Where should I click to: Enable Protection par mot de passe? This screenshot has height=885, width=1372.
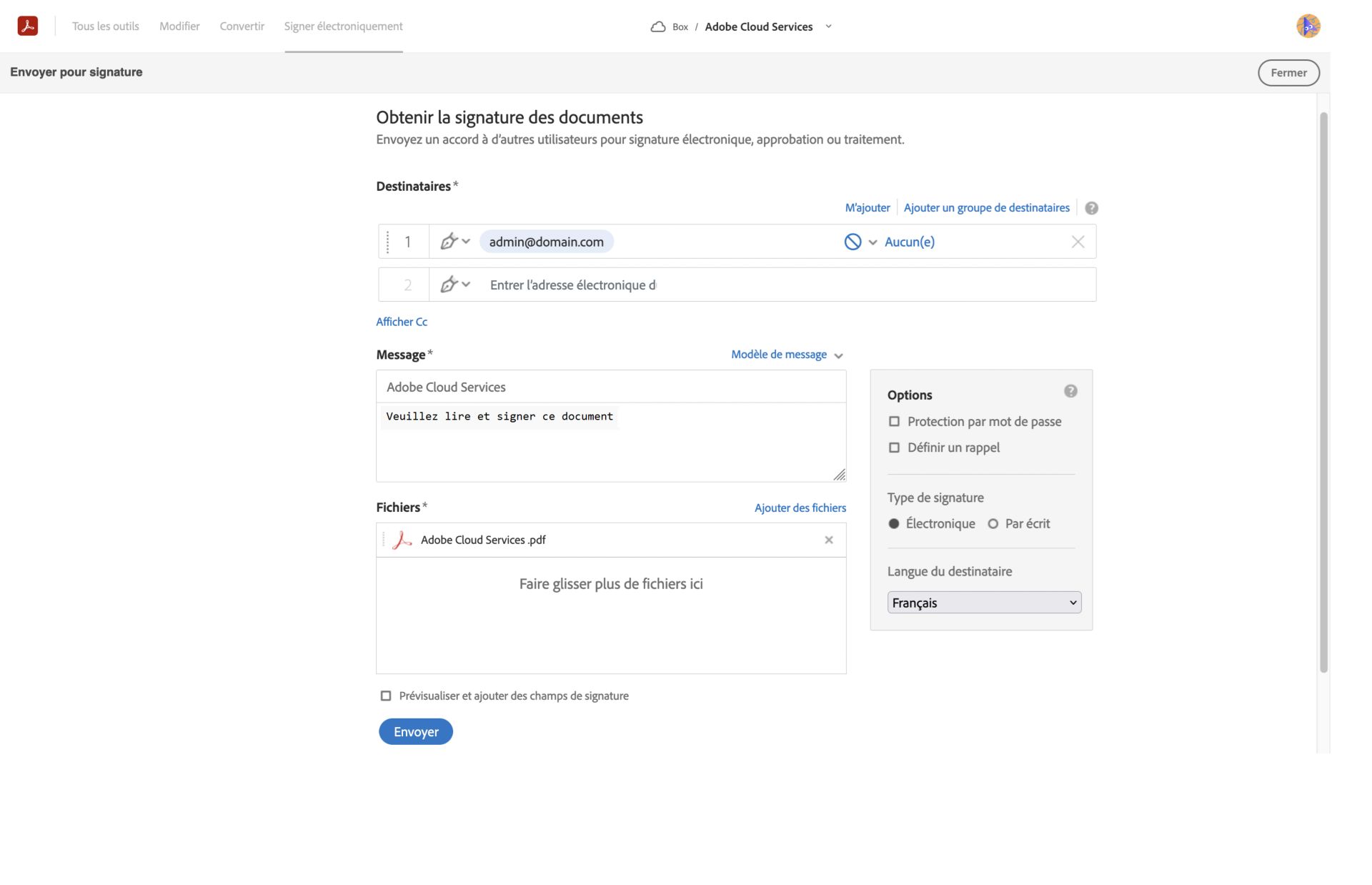coord(894,422)
